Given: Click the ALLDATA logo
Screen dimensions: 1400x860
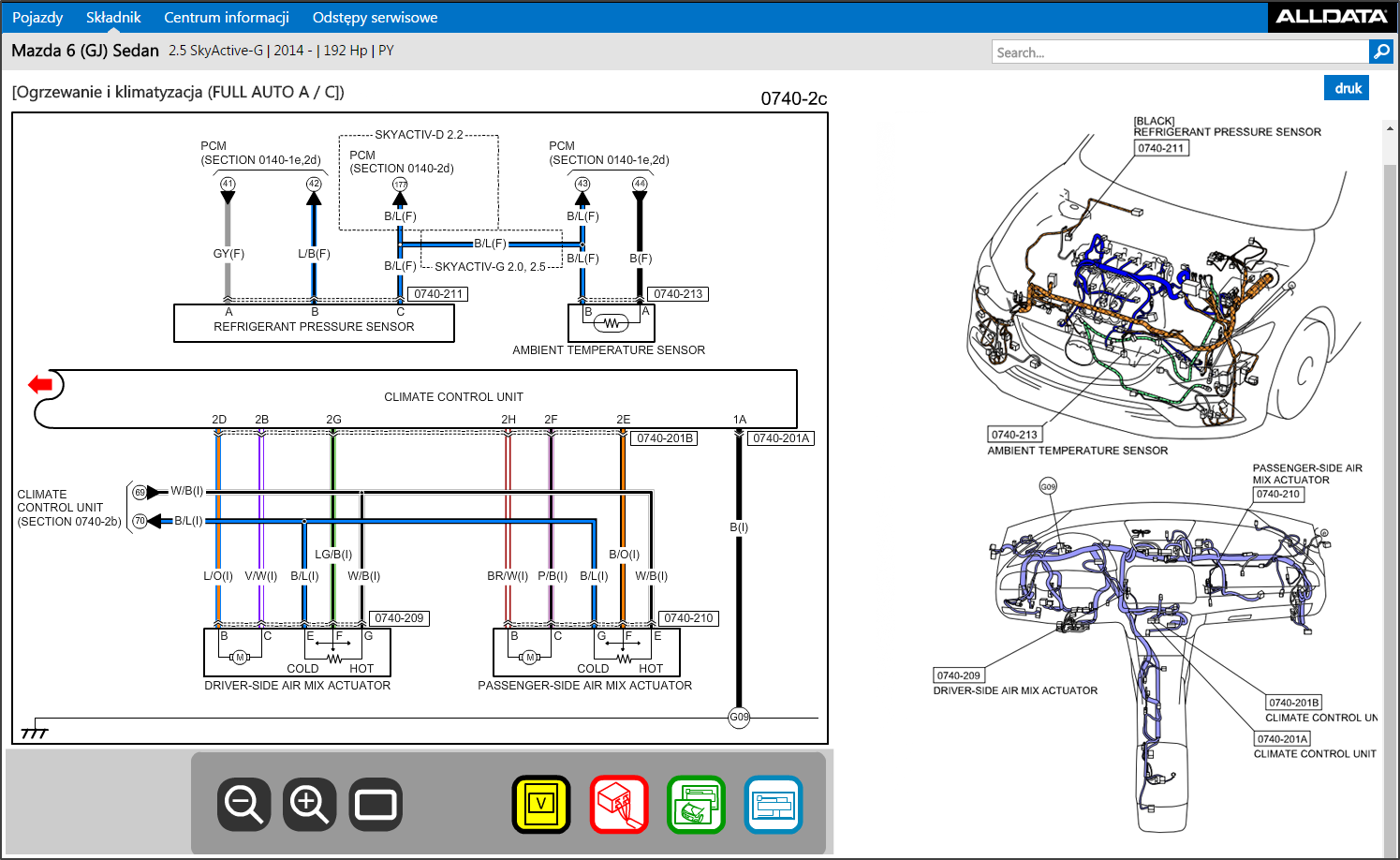Looking at the screenshot, I should tap(1331, 16).
